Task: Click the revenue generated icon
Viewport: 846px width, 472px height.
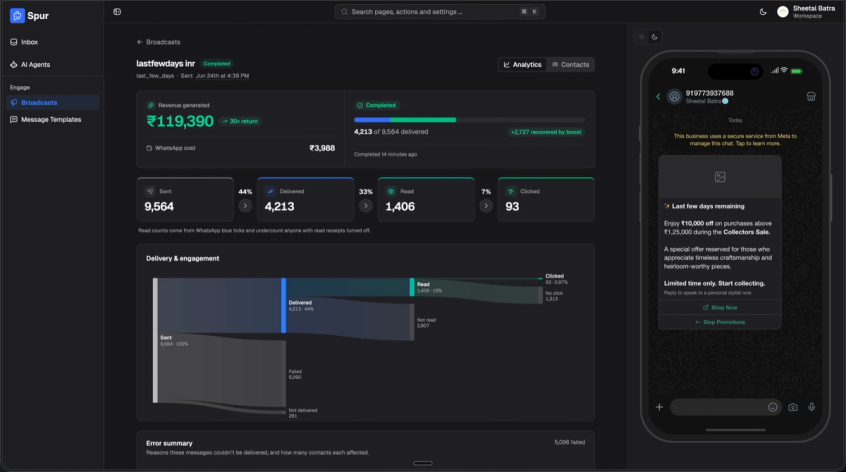Action: [x=151, y=105]
